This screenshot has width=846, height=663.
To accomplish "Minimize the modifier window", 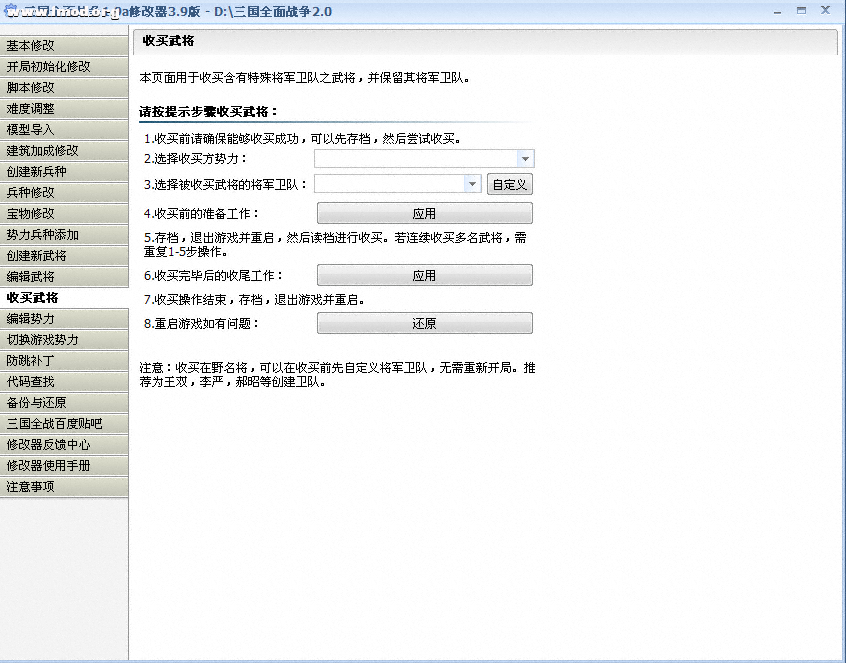I will click(778, 10).
